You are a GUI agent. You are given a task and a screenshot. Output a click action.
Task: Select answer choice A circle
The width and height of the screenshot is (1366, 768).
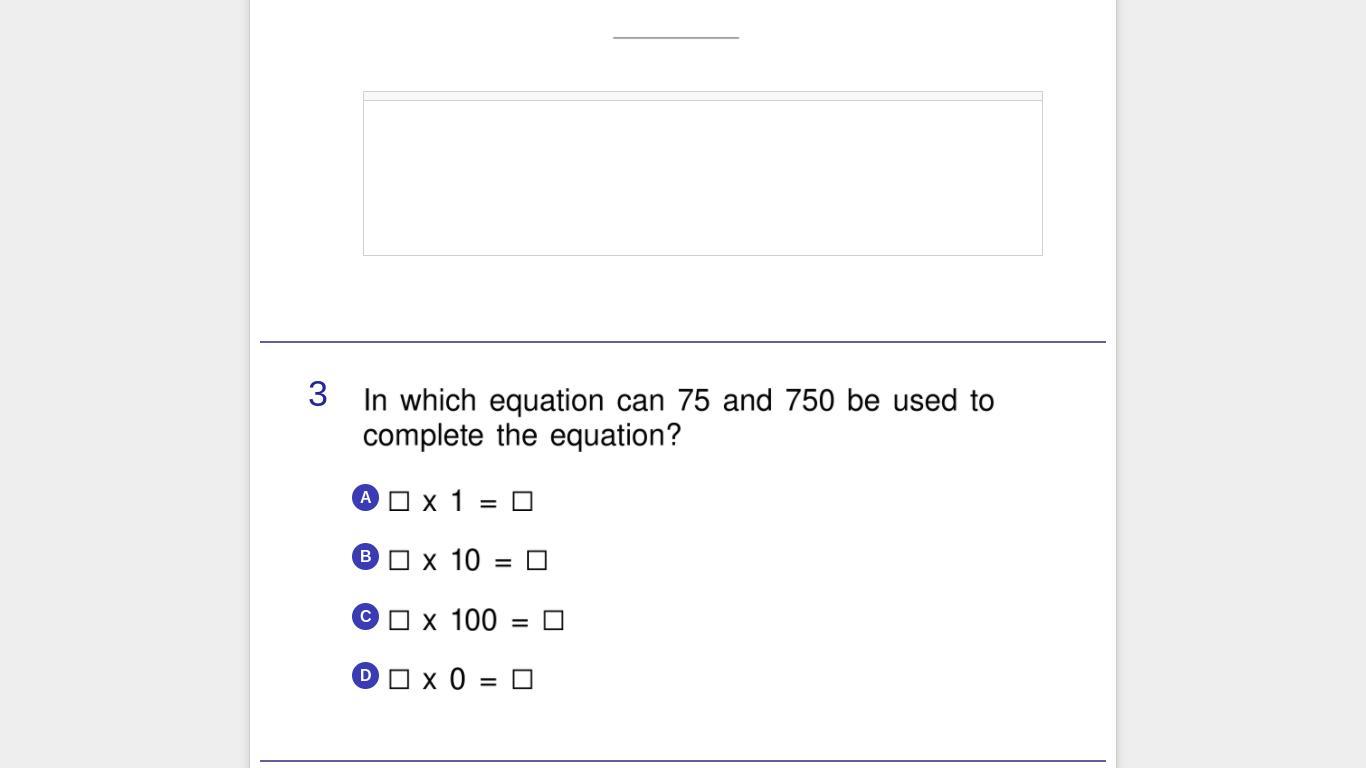(x=365, y=498)
